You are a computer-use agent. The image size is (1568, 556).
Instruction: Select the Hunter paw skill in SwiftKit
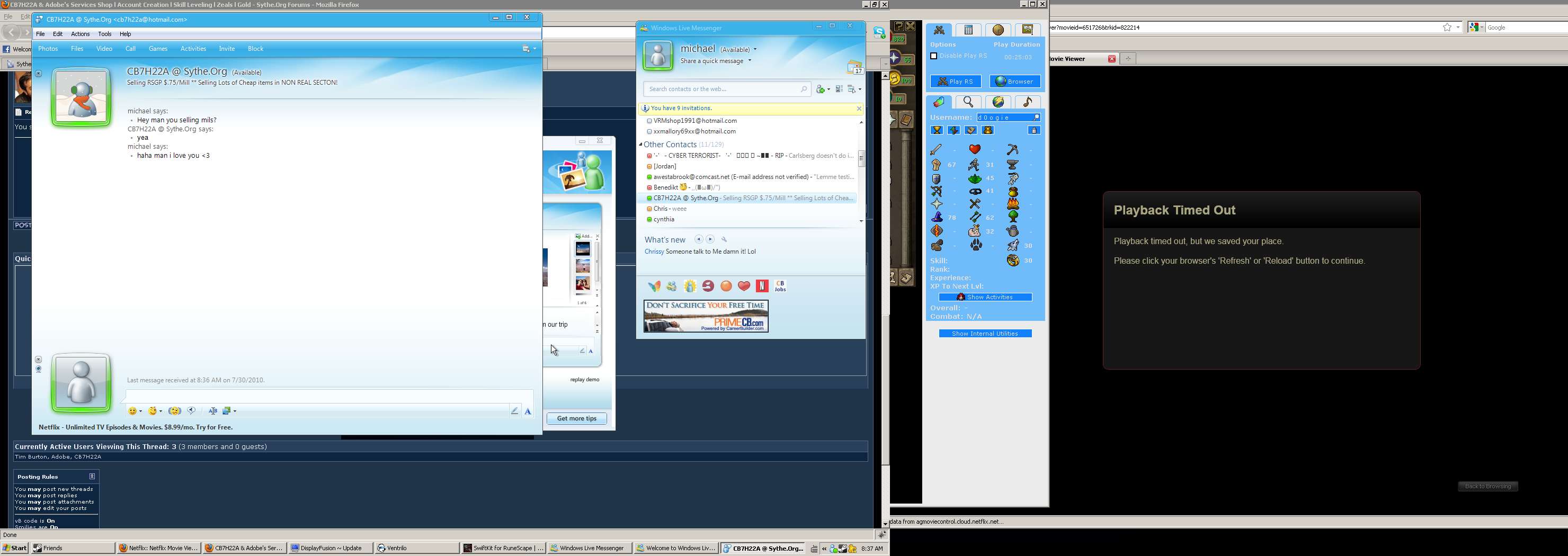click(976, 245)
